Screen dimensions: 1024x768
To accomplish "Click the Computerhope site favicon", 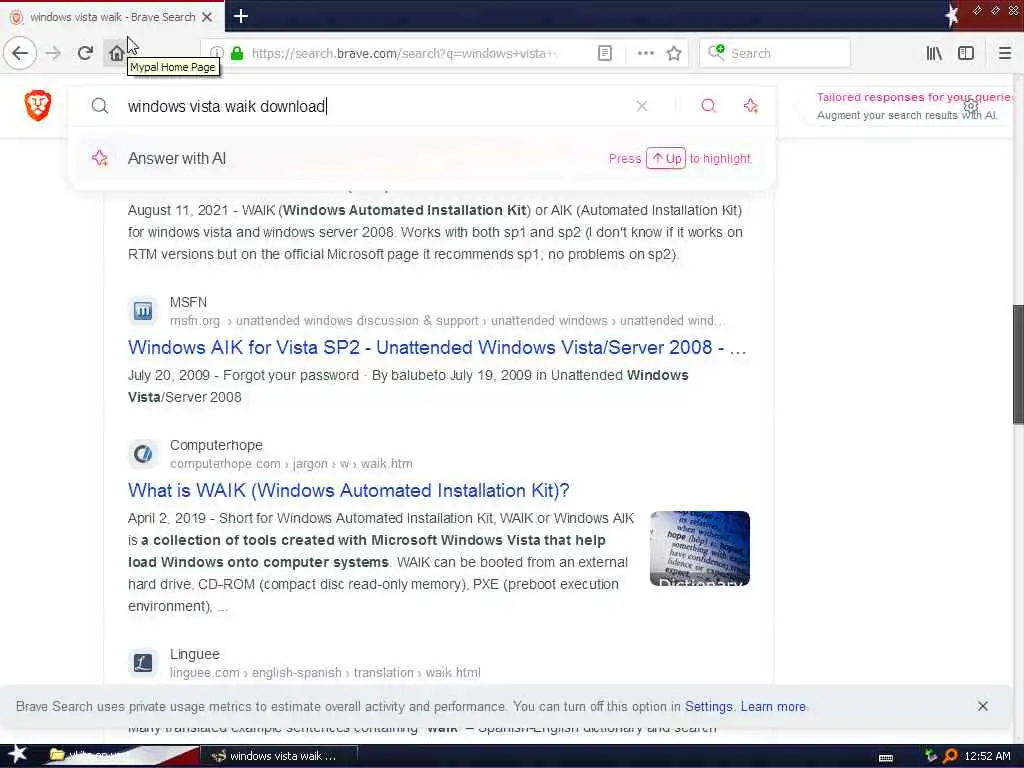I will [143, 453].
